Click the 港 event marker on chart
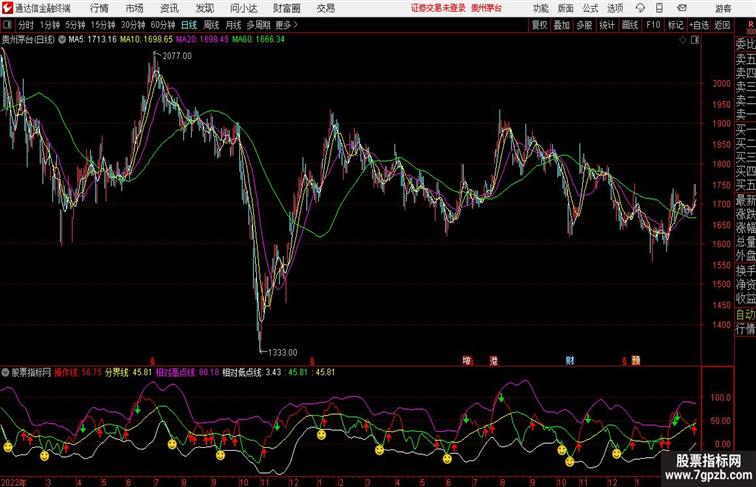Image resolution: width=756 pixels, height=487 pixels. pyautogui.click(x=493, y=360)
